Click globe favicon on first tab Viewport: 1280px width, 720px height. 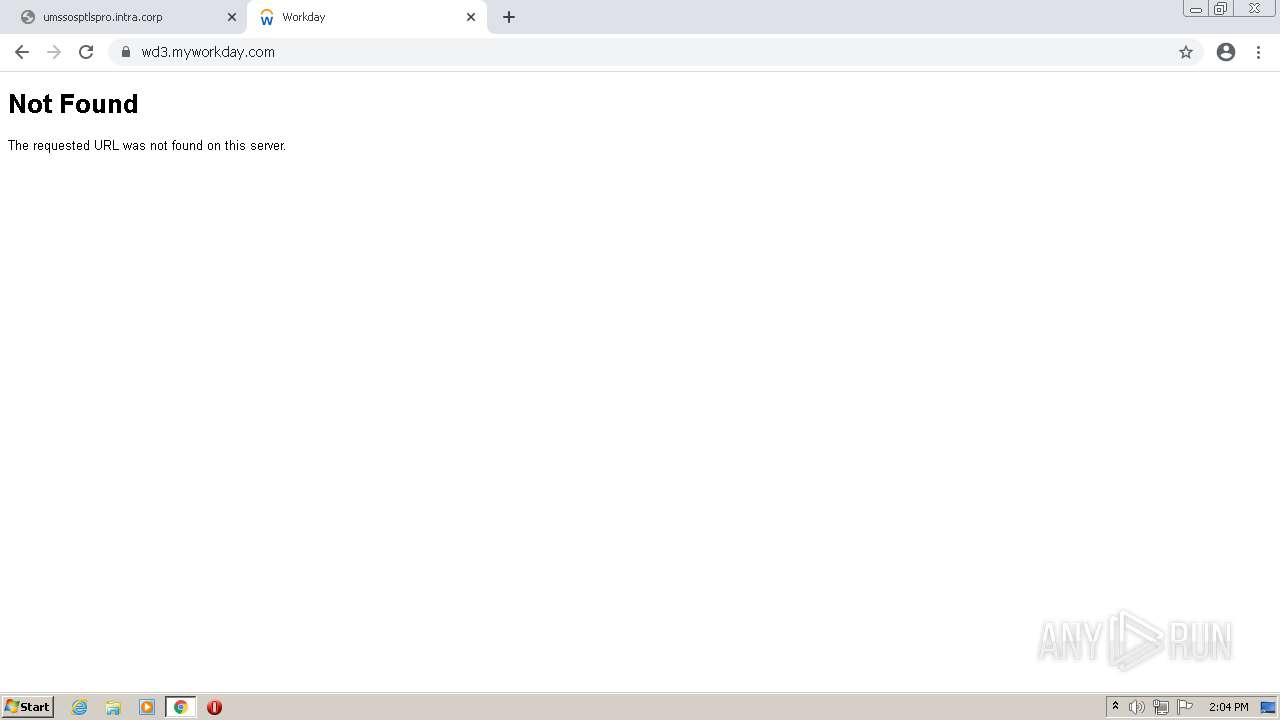28,17
